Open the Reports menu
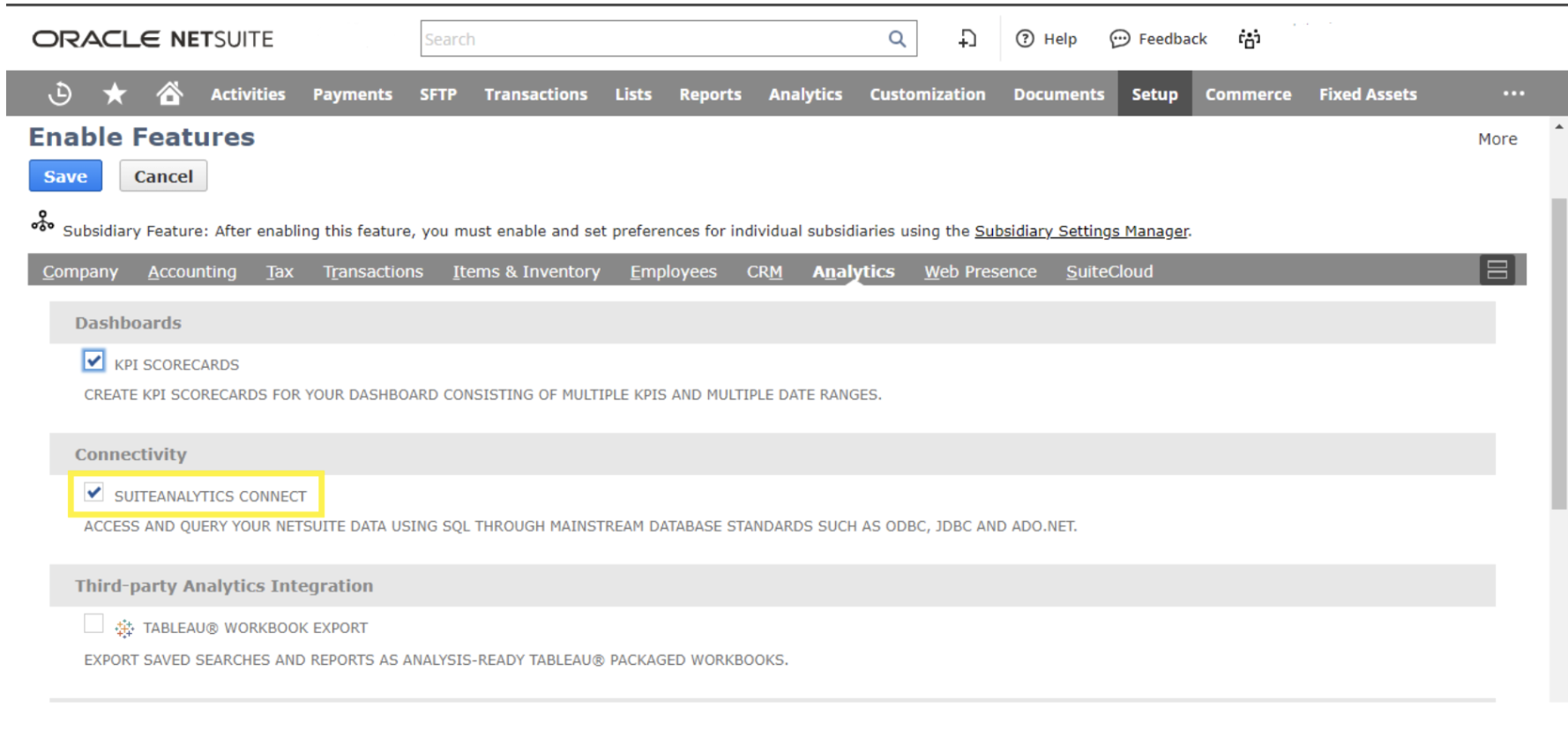Viewport: 1568px width, 730px height. tap(710, 93)
